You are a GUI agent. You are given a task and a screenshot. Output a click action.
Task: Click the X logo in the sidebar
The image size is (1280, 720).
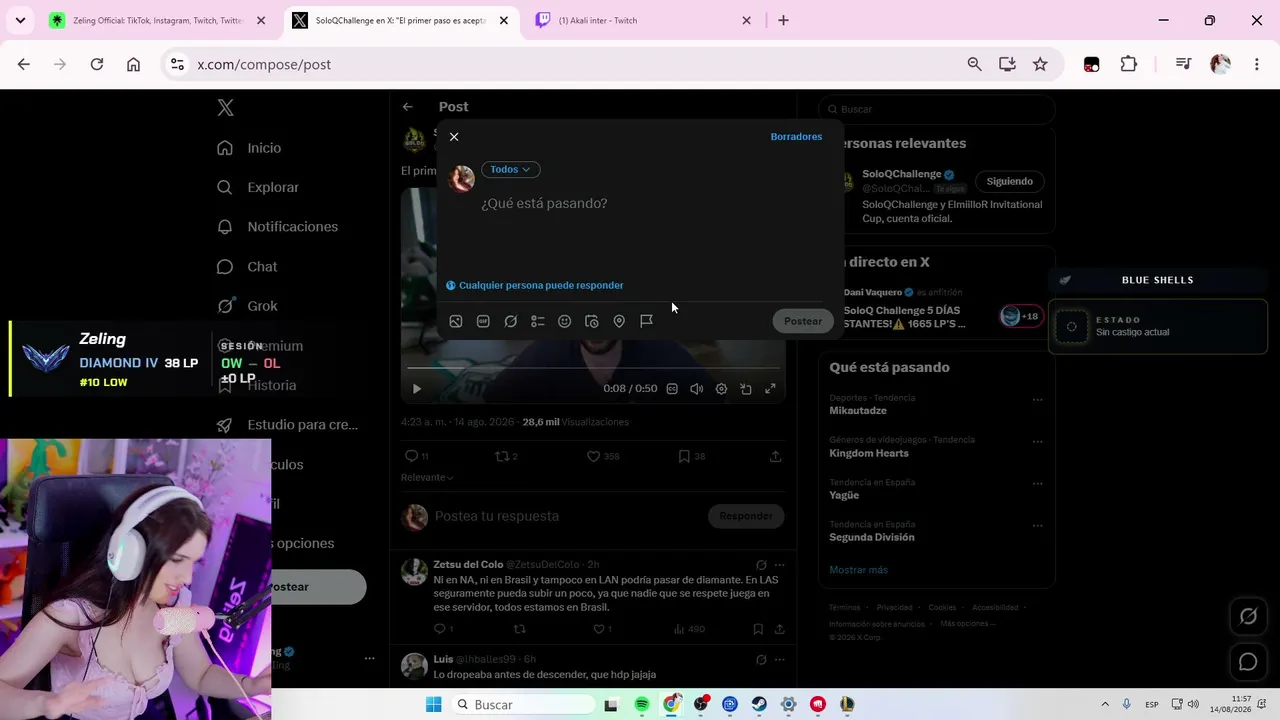[226, 108]
